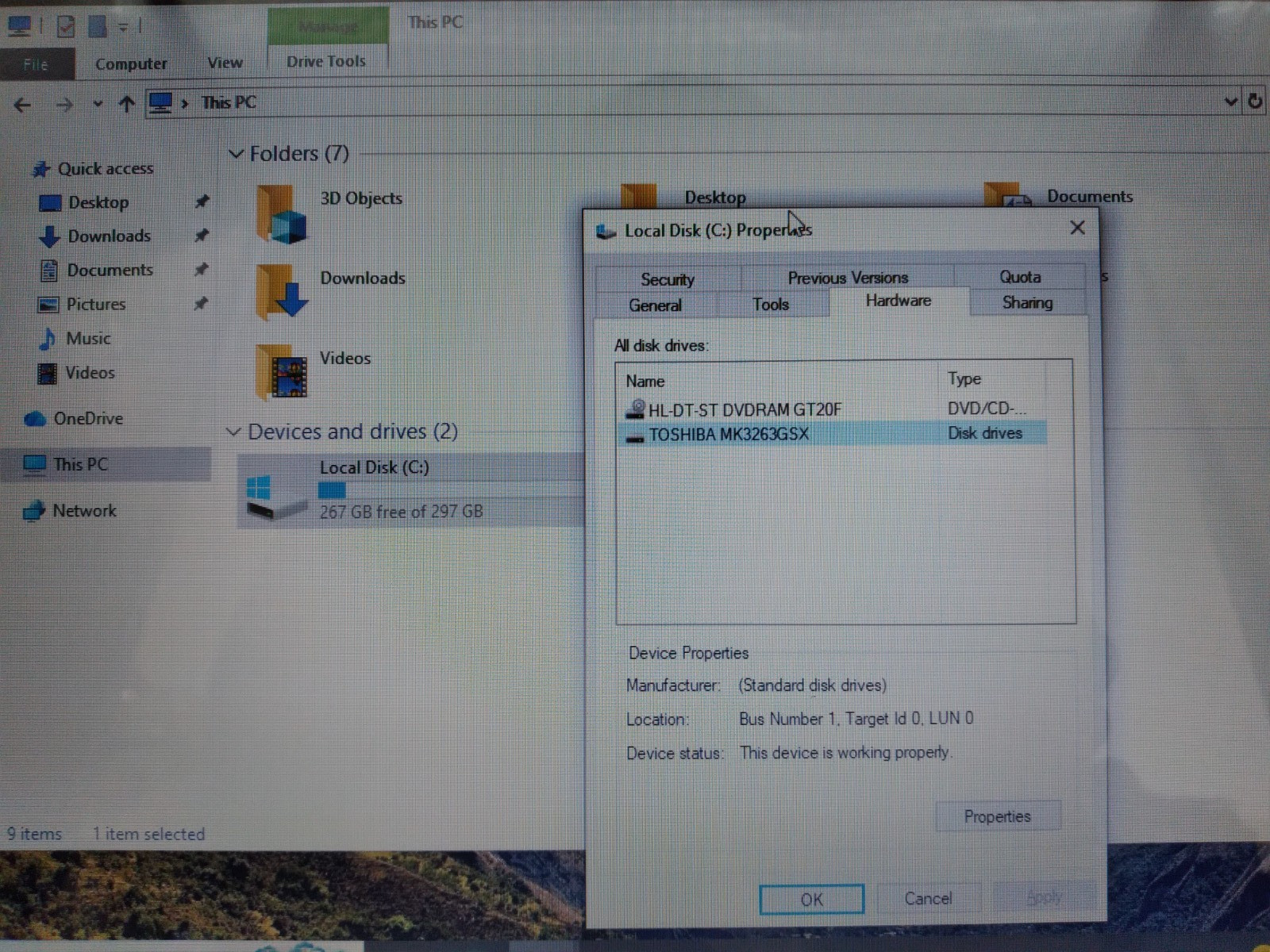Go up one level with Up arrow
This screenshot has height=952, width=1270.
[x=126, y=103]
